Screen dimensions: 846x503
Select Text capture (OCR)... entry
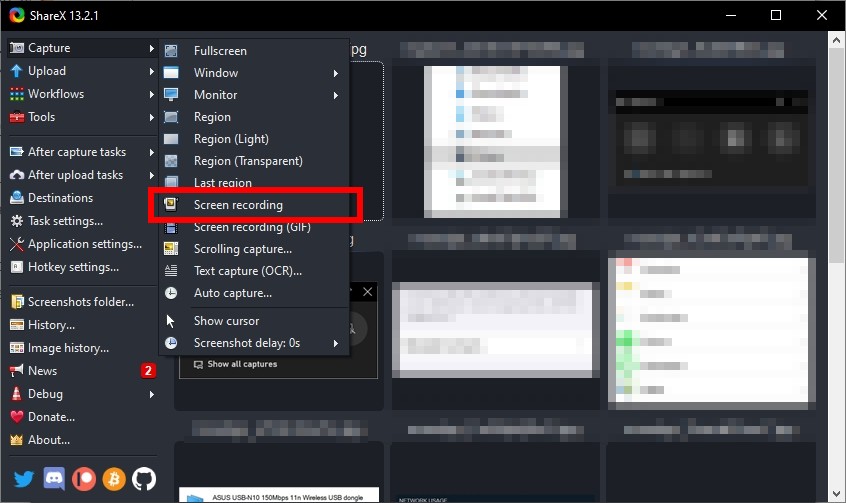pos(254,271)
